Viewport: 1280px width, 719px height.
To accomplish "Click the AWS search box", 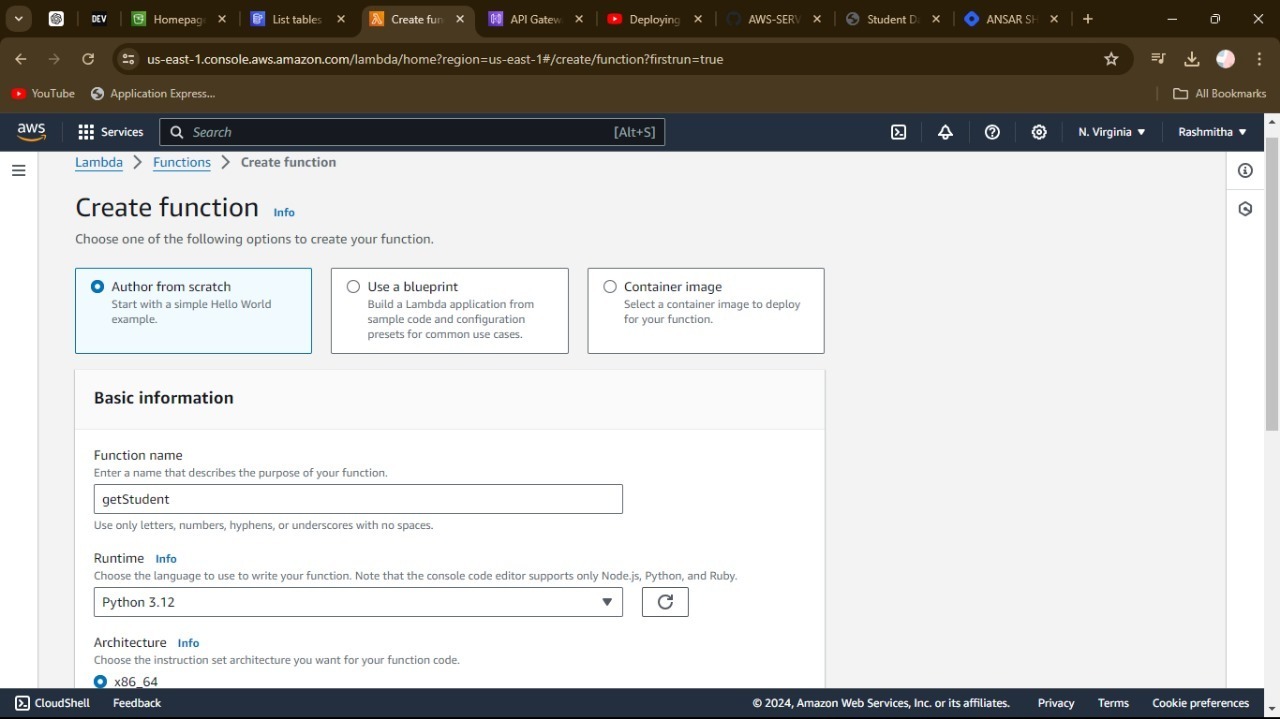I will tap(412, 132).
